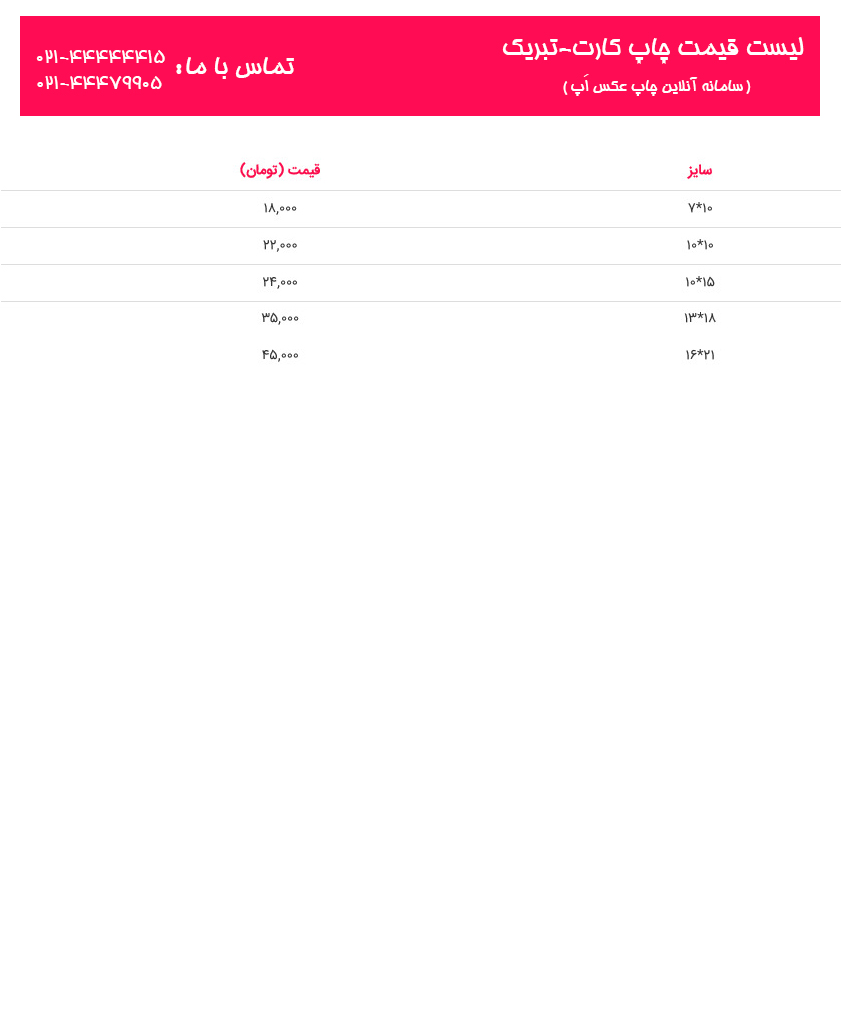
Task: Click the title 'لیست قیمت چاپ کارت-تبریک'
Action: (x=653, y=49)
